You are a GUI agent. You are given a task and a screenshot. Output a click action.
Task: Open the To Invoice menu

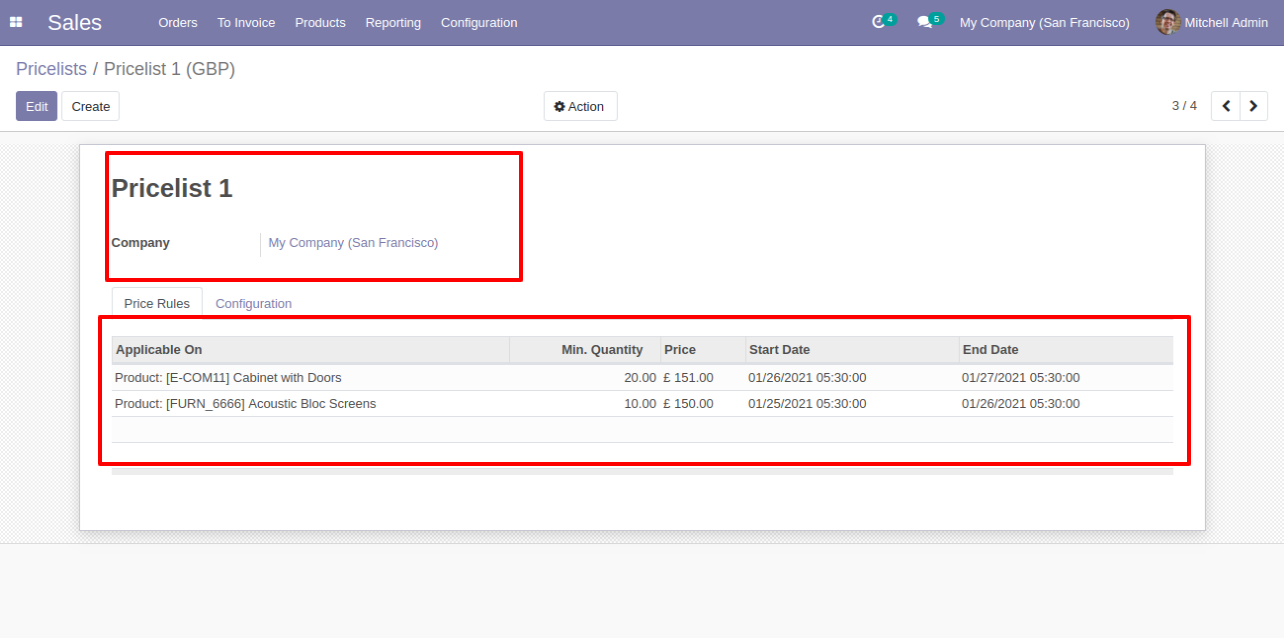(246, 22)
